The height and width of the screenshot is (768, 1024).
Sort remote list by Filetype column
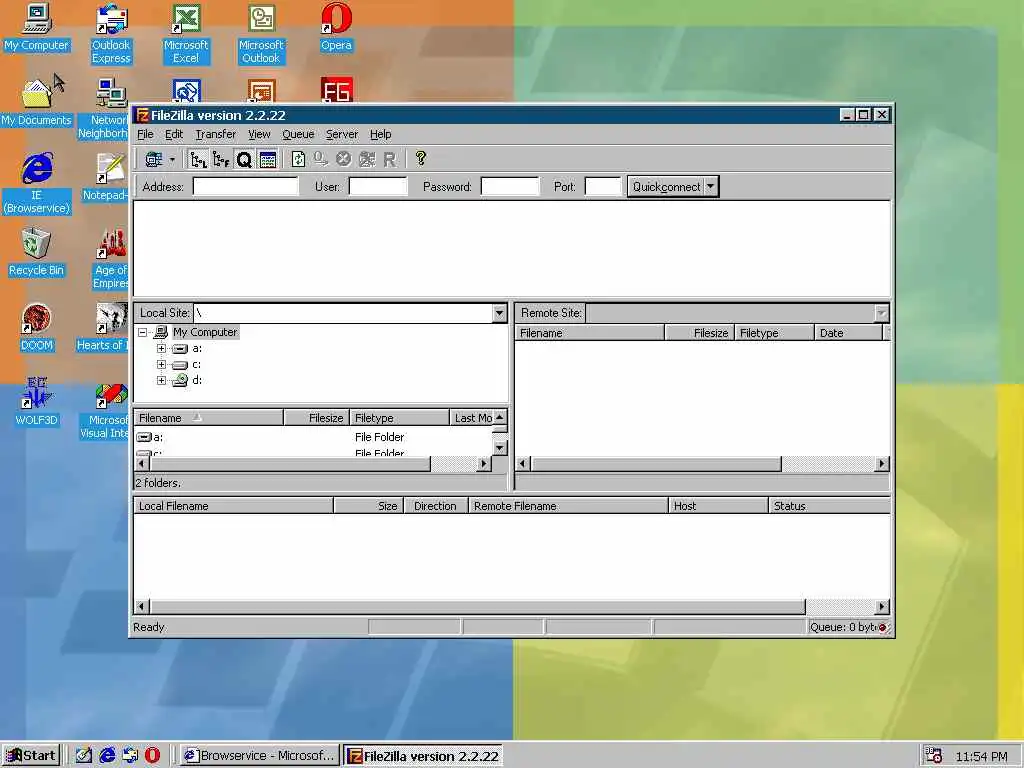775,333
